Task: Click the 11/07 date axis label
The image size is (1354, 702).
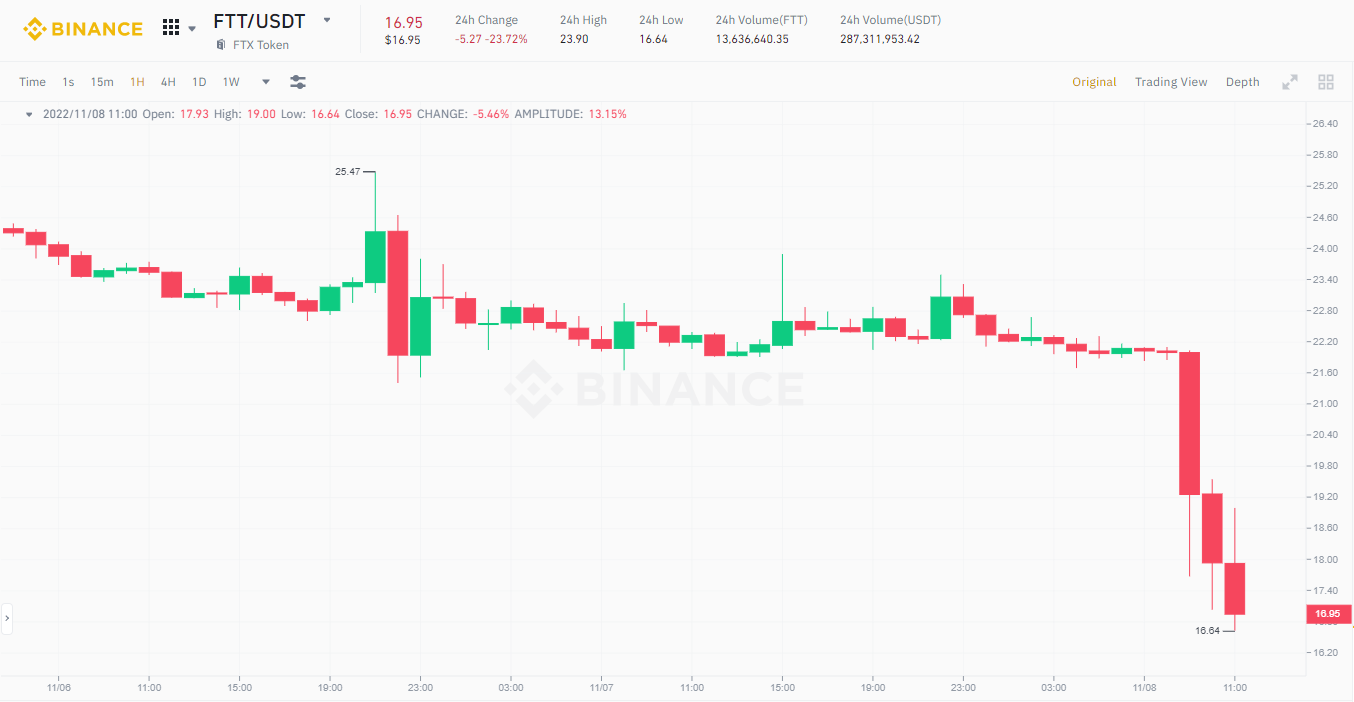Action: tap(601, 688)
